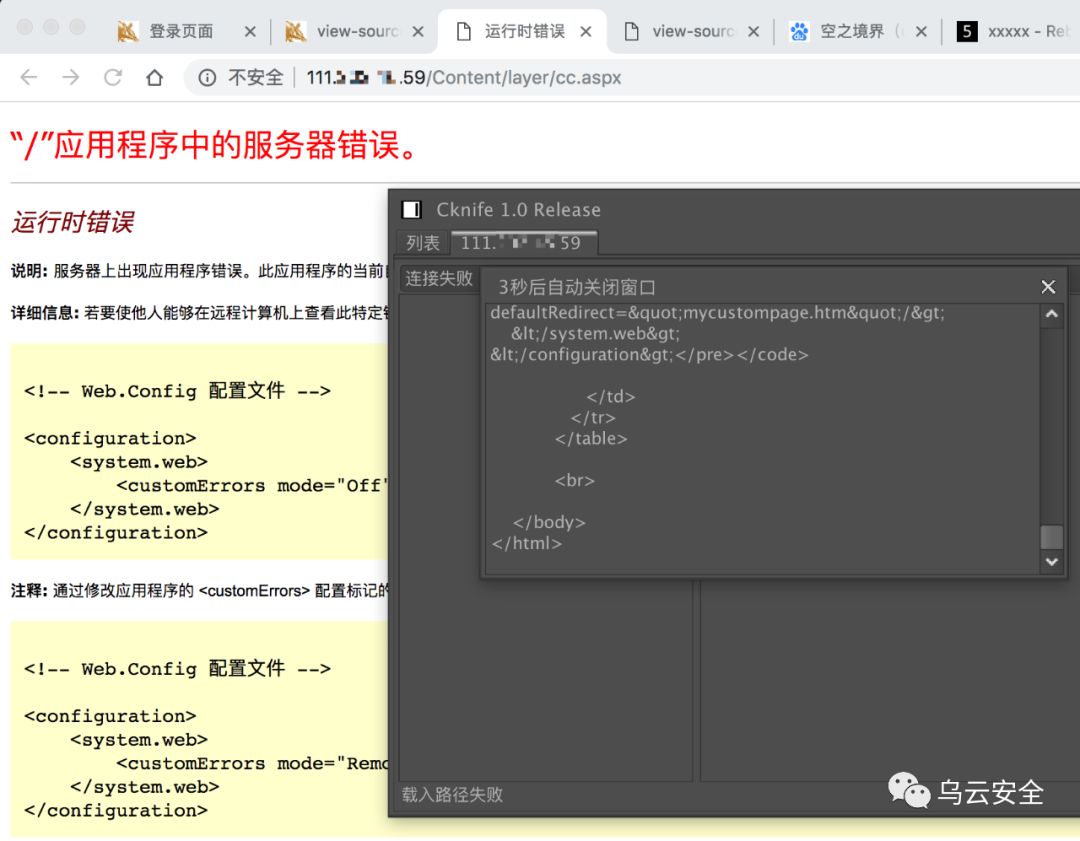The height and width of the screenshot is (841, 1080).
Task: Switch to the 登录页面 tab
Action: coord(181,31)
